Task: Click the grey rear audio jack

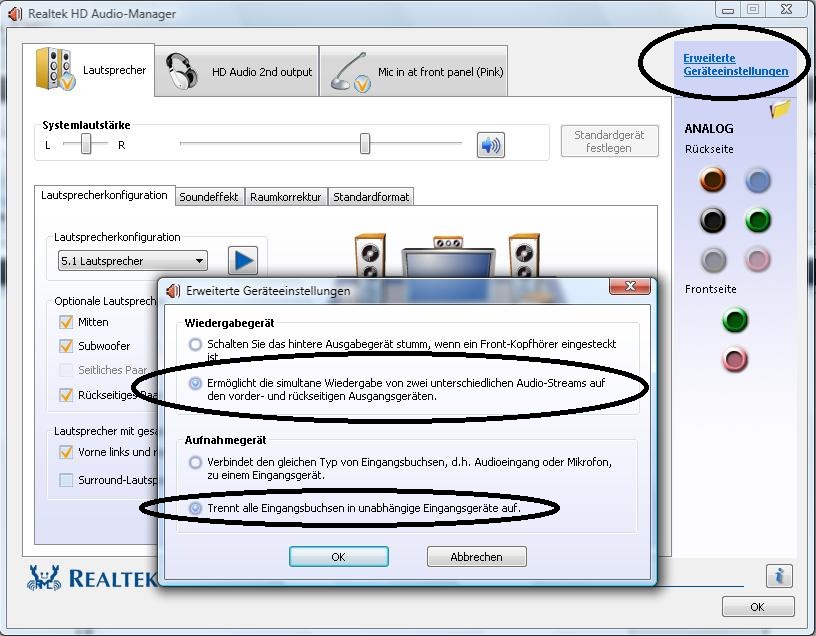Action: point(713,260)
